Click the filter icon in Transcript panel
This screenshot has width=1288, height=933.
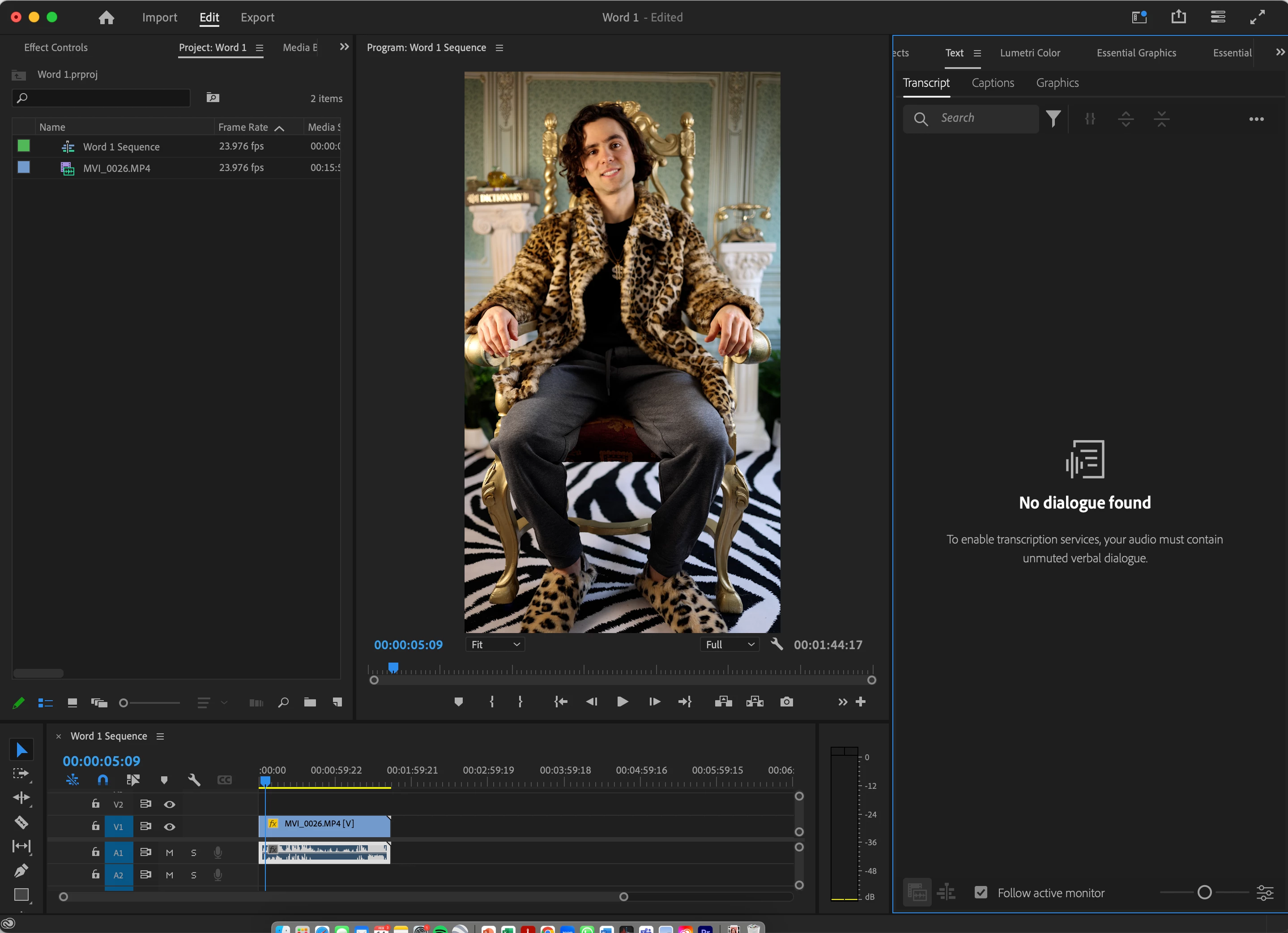[1053, 119]
